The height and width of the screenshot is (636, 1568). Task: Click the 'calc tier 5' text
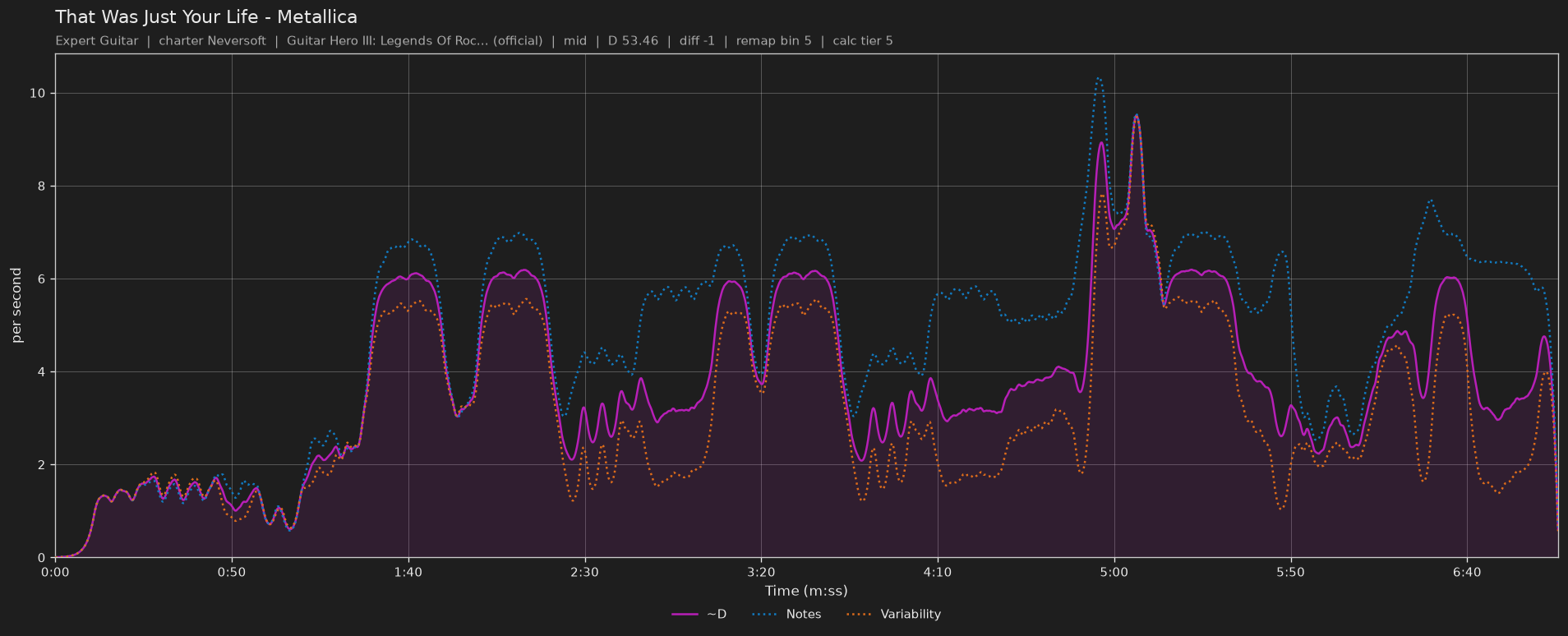862,41
